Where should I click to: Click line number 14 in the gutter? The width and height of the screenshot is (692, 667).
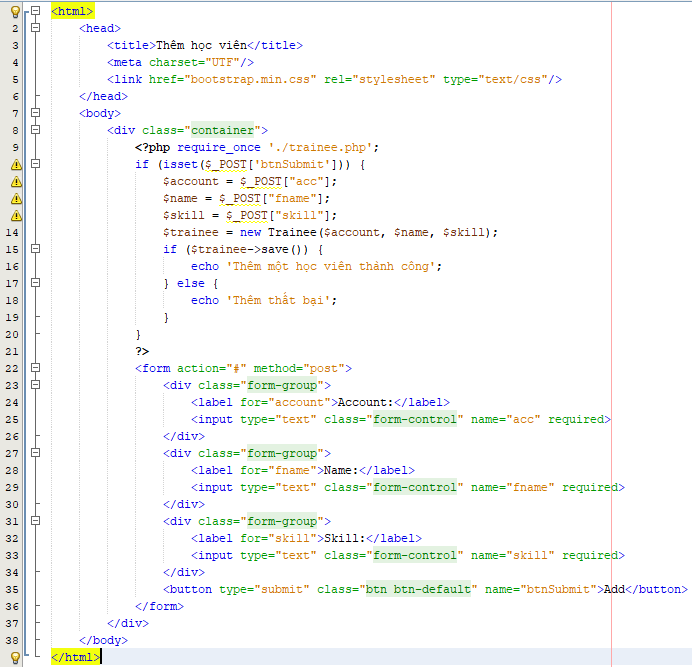[x=12, y=233]
